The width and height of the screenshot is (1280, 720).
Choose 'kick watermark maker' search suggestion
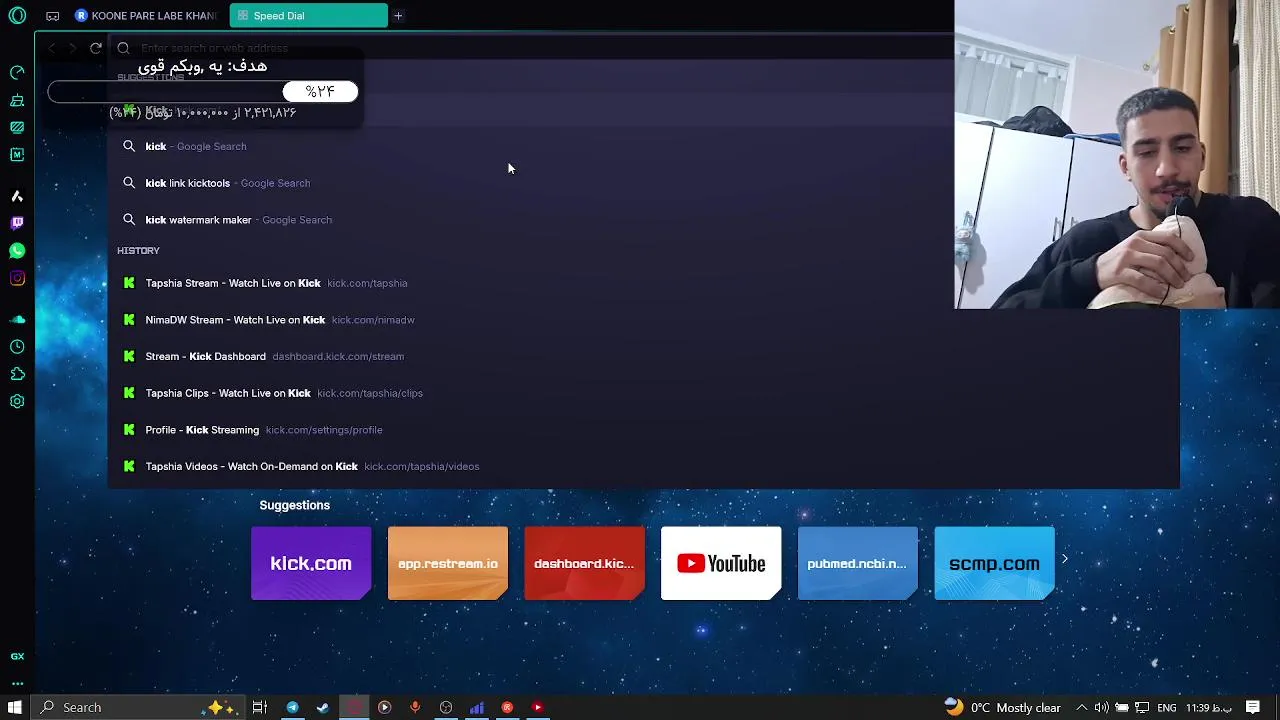click(x=643, y=220)
